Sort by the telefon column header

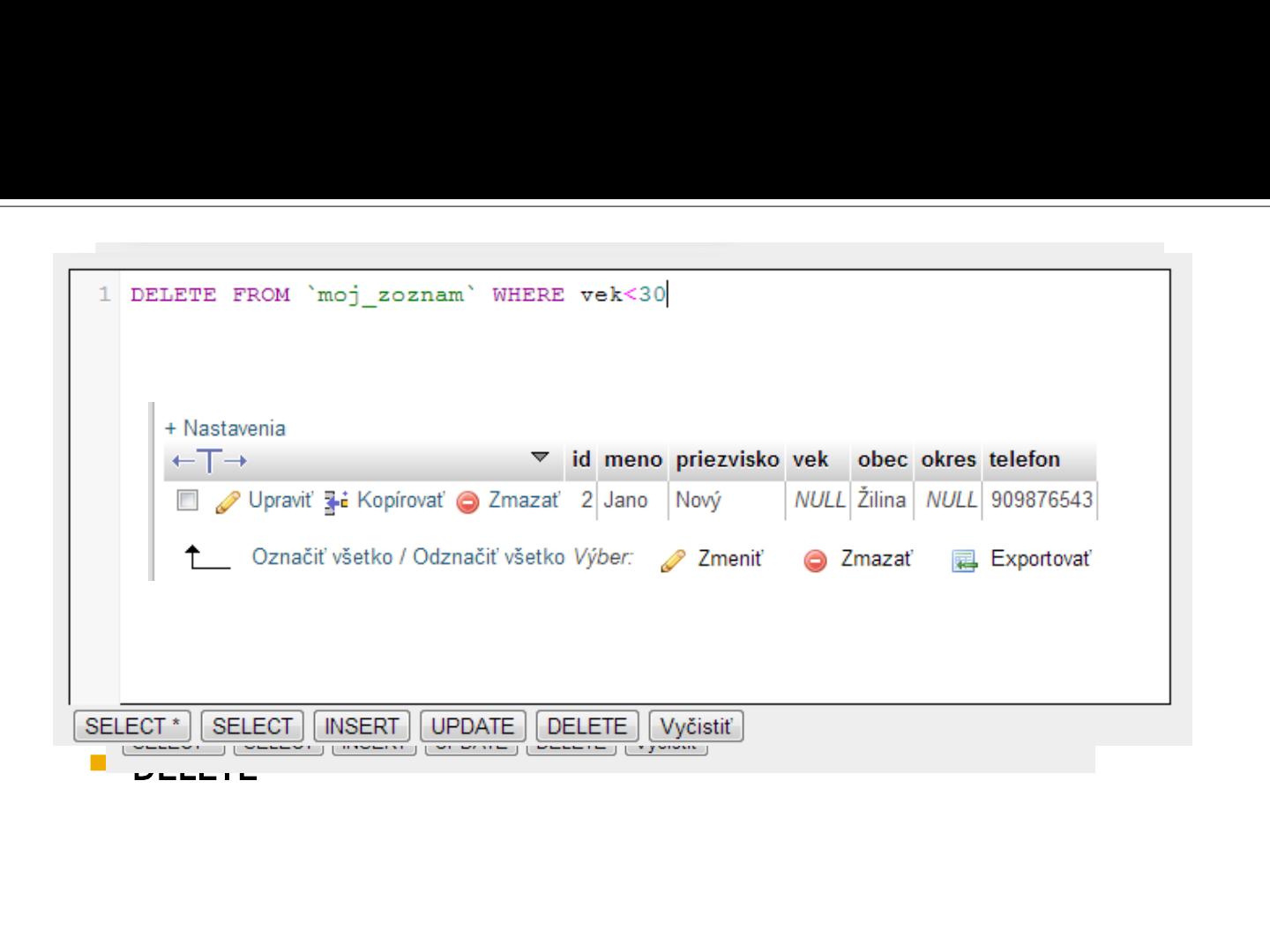tap(1024, 459)
